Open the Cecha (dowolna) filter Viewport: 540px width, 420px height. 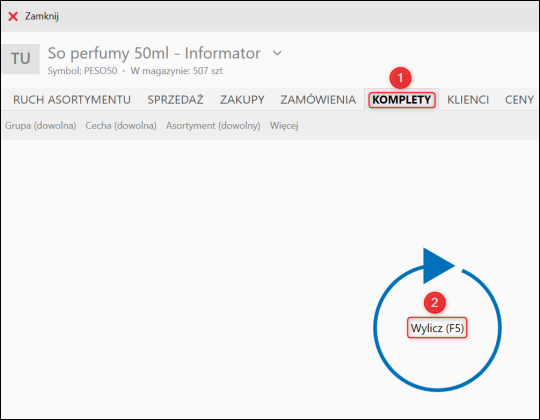coord(121,126)
